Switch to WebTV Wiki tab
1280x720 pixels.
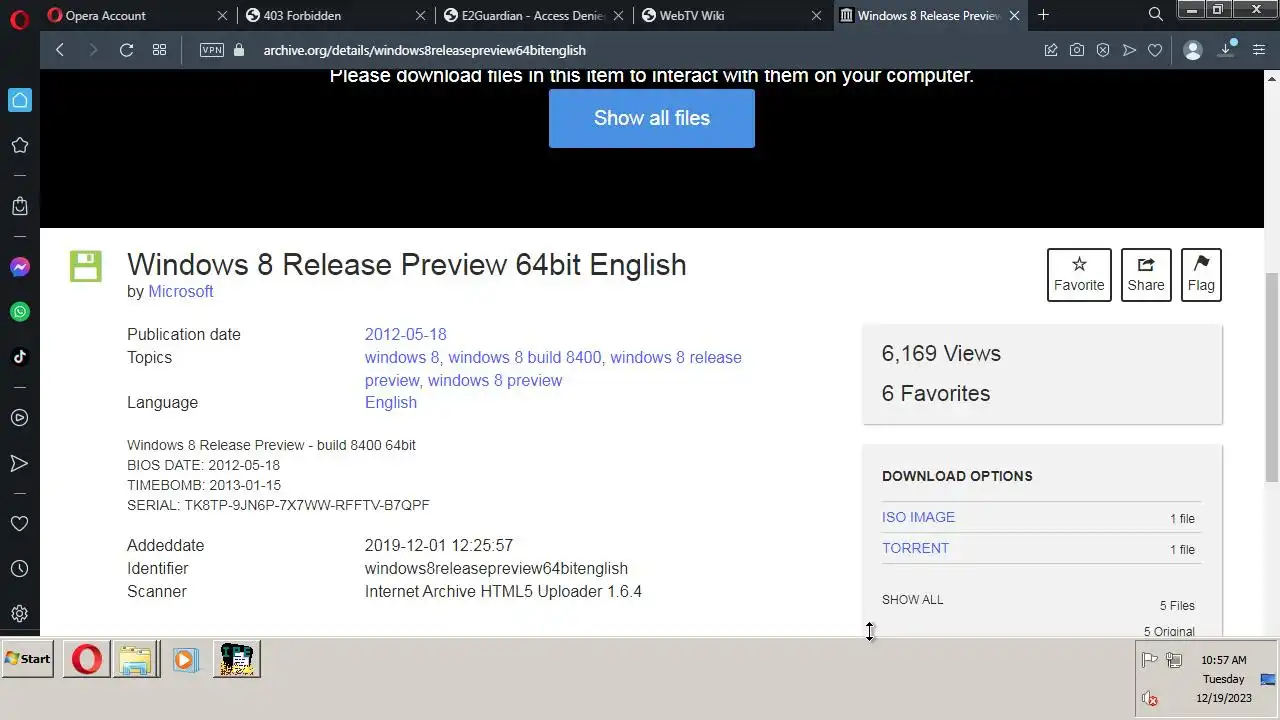click(x=732, y=15)
